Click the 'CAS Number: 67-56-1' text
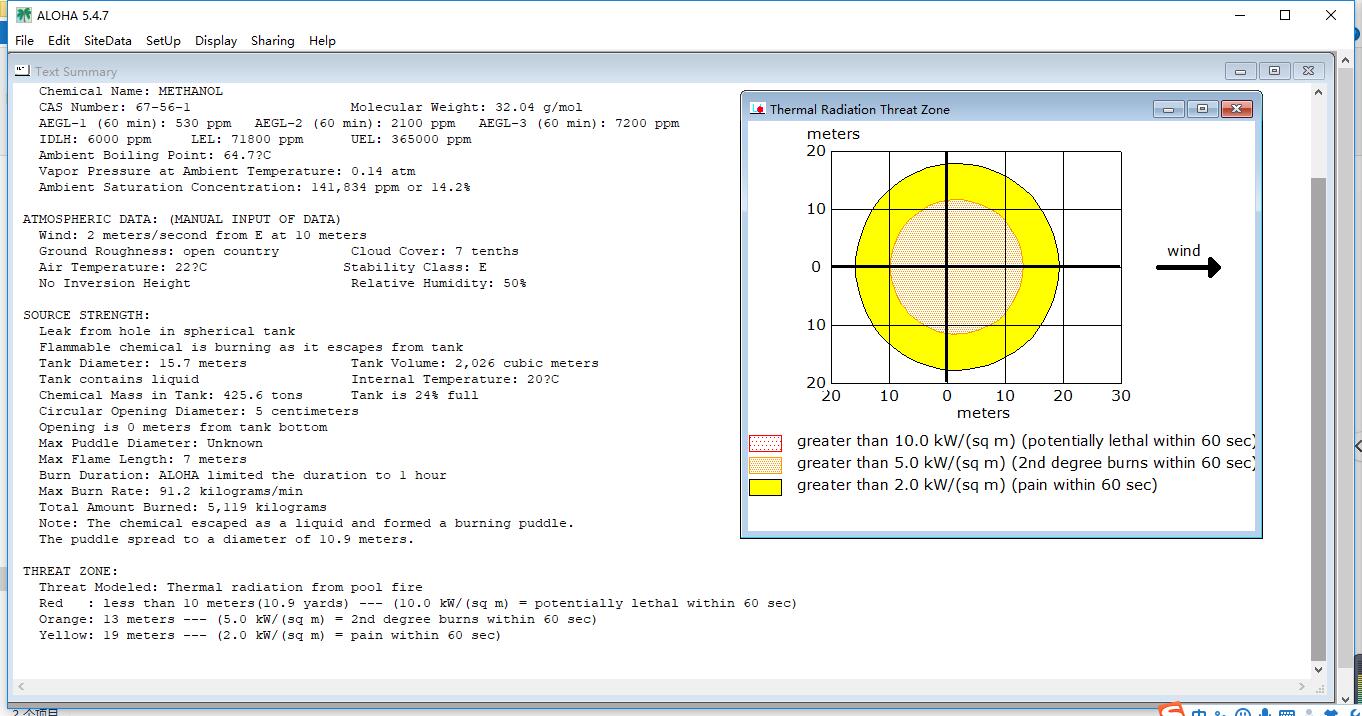The image size is (1362, 716). click(x=115, y=107)
